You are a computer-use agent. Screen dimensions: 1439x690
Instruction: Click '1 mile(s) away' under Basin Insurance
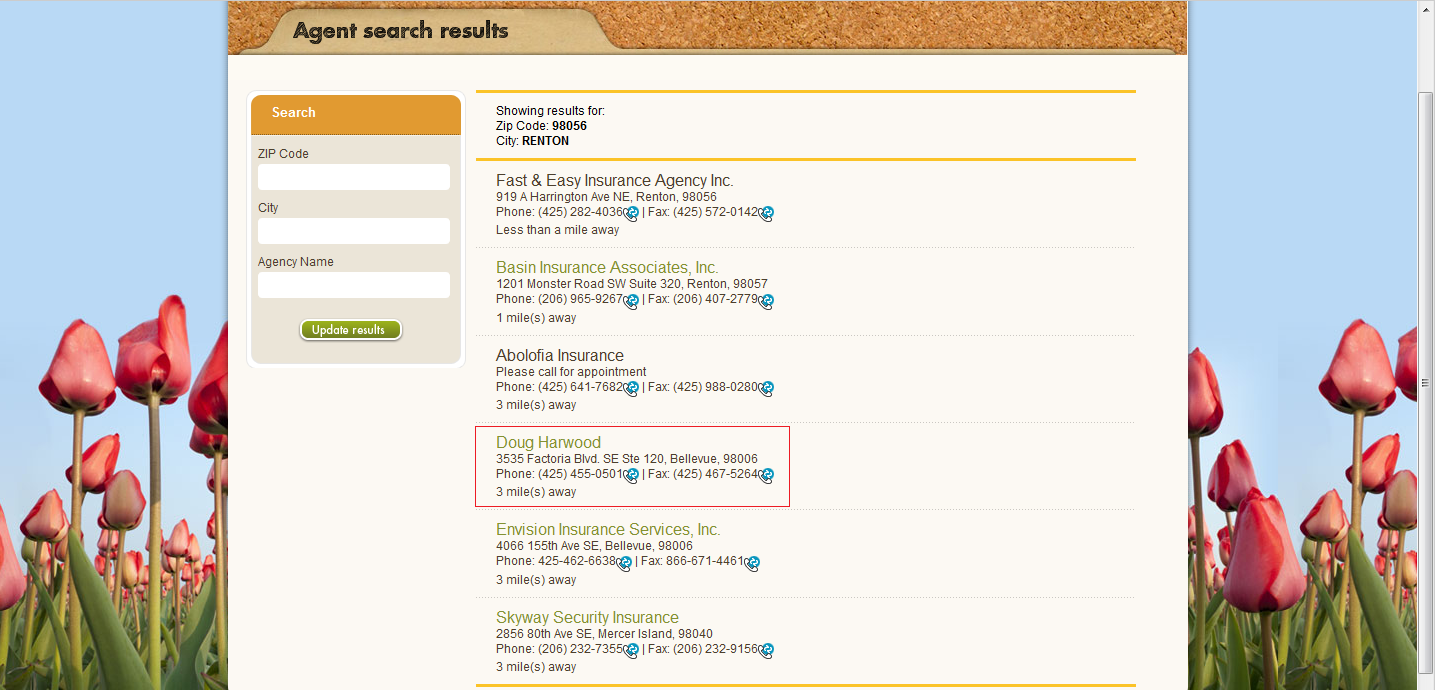point(536,318)
